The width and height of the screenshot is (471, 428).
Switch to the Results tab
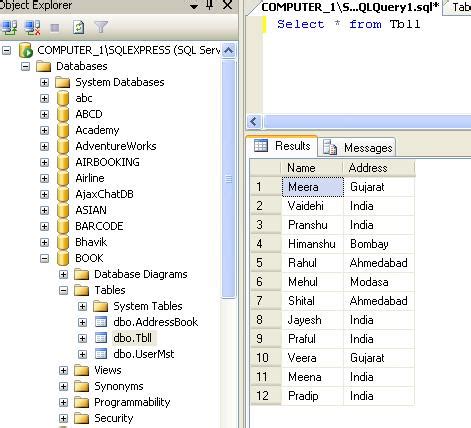coord(282,146)
